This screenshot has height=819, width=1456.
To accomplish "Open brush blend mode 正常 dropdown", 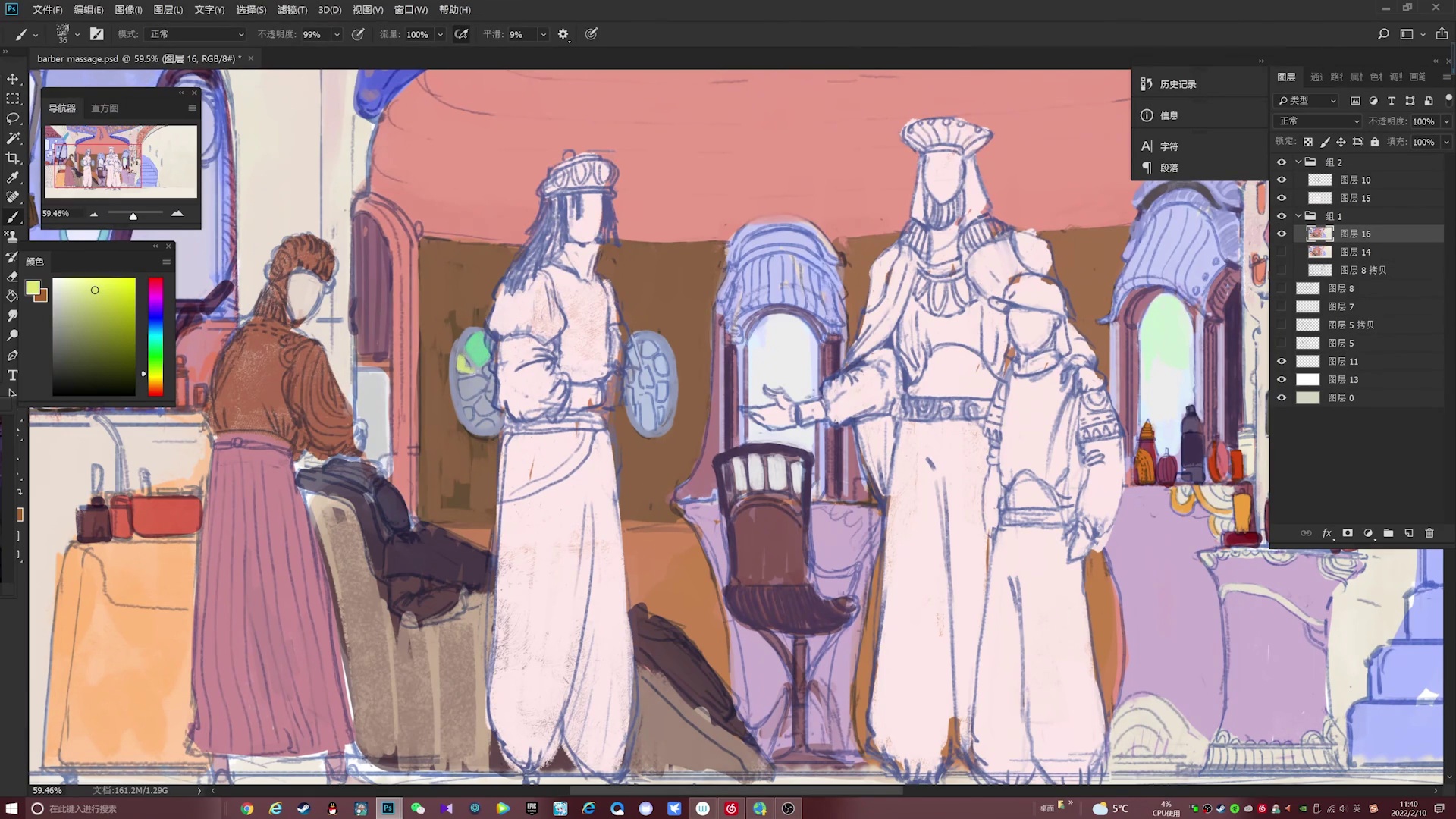I will coord(197,34).
